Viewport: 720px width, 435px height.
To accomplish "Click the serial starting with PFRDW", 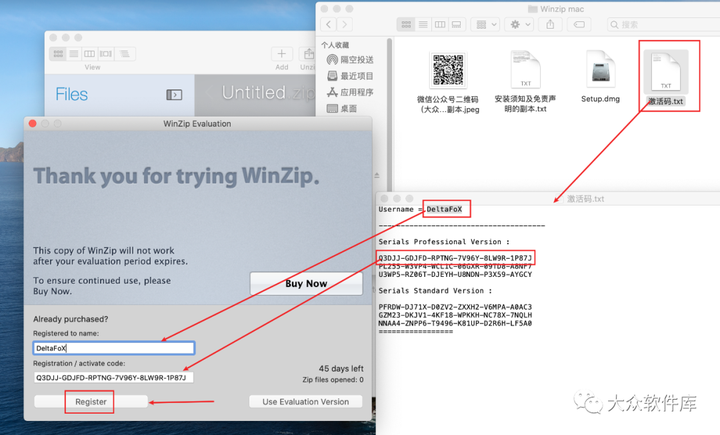I will click(x=455, y=307).
